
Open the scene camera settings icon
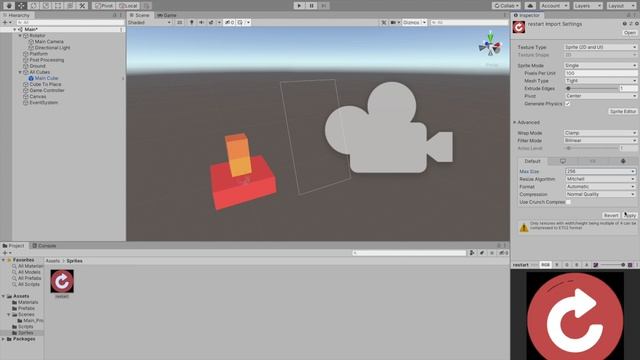[x=394, y=22]
